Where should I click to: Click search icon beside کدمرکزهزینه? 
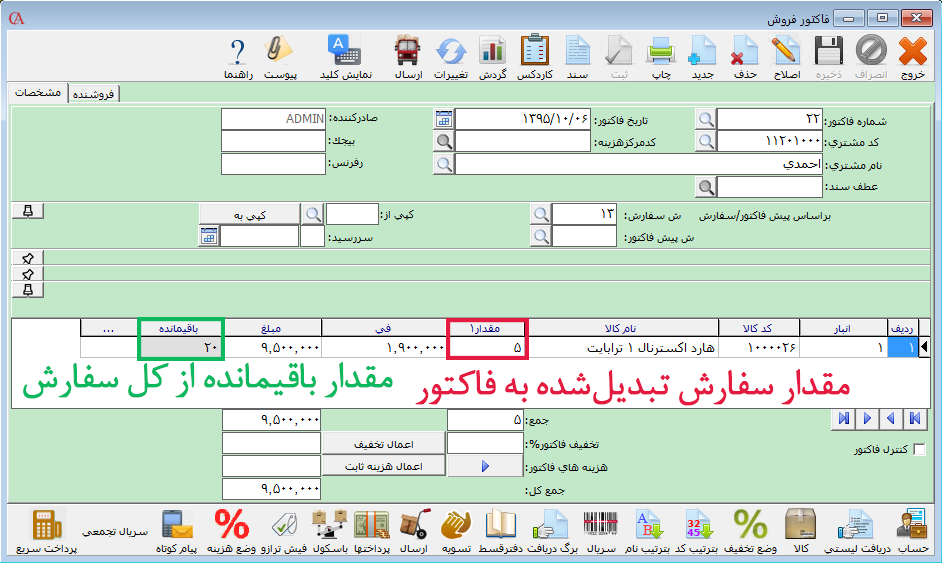point(444,141)
